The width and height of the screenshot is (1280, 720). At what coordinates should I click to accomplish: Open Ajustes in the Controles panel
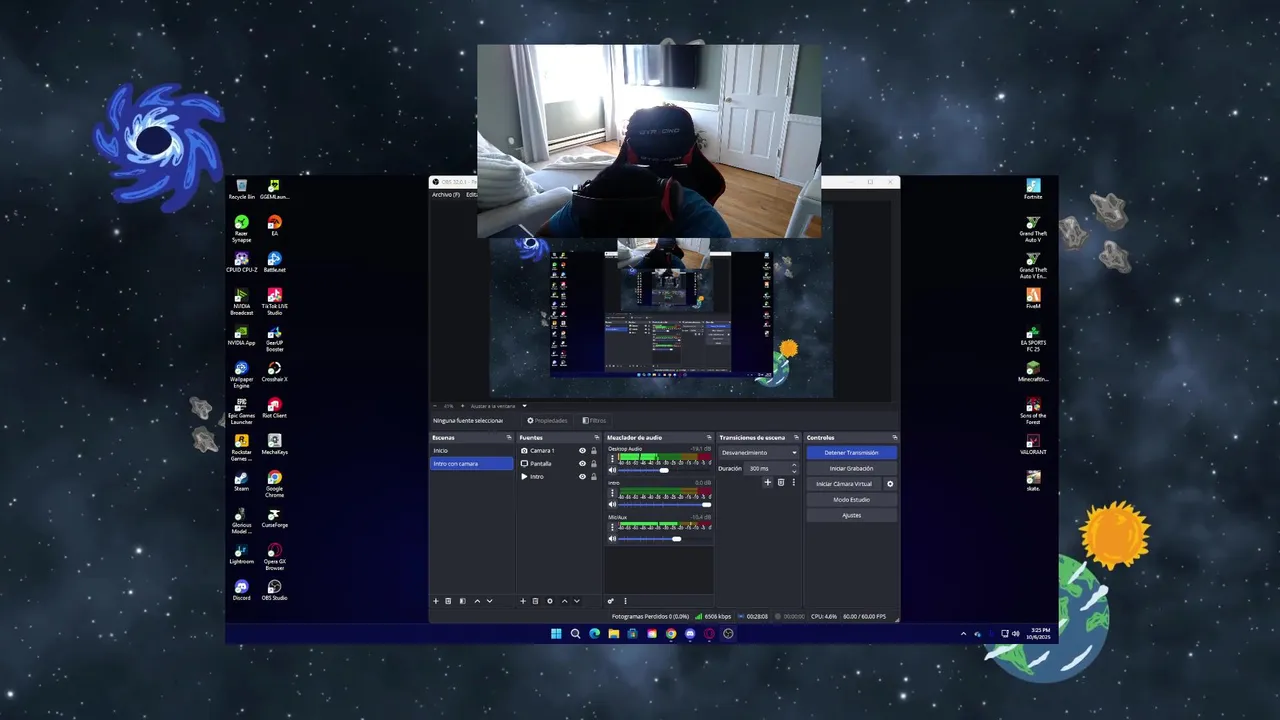[x=851, y=515]
